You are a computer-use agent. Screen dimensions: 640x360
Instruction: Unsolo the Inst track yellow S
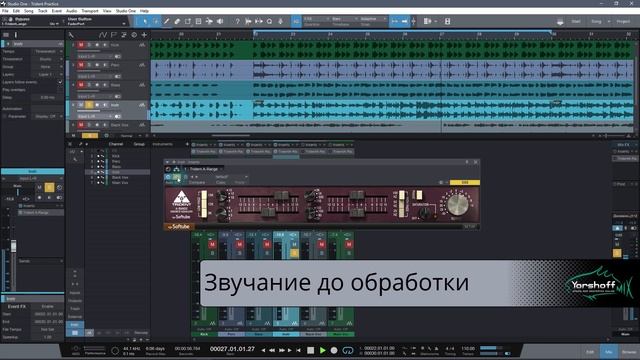coord(89,105)
